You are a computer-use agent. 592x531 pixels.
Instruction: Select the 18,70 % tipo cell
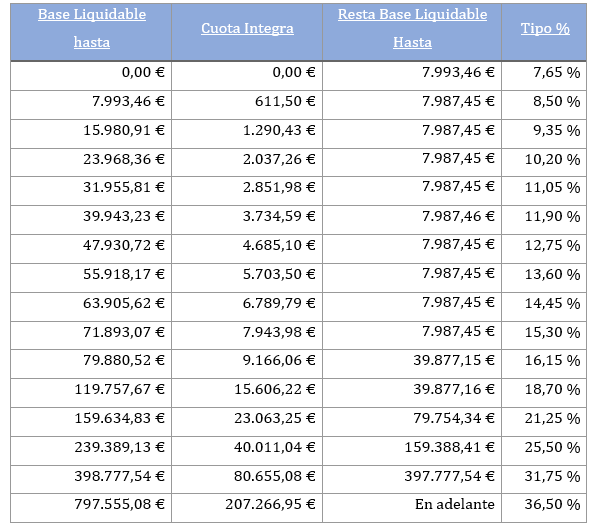coord(544,393)
